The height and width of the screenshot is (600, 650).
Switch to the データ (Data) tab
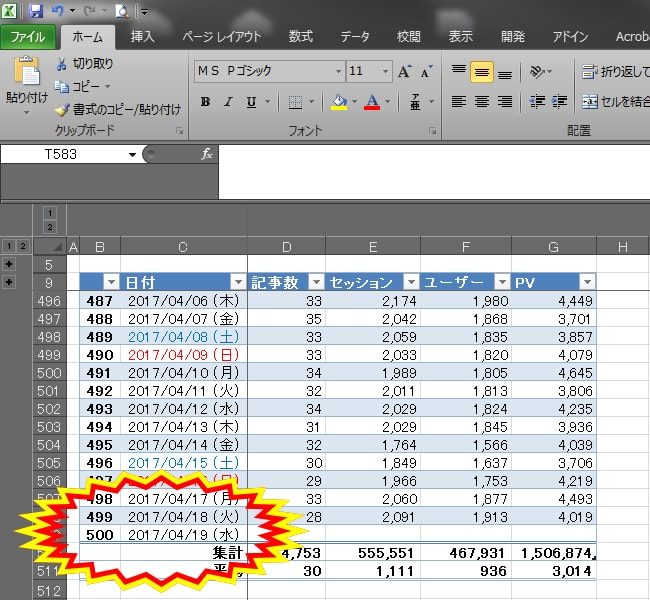[354, 37]
